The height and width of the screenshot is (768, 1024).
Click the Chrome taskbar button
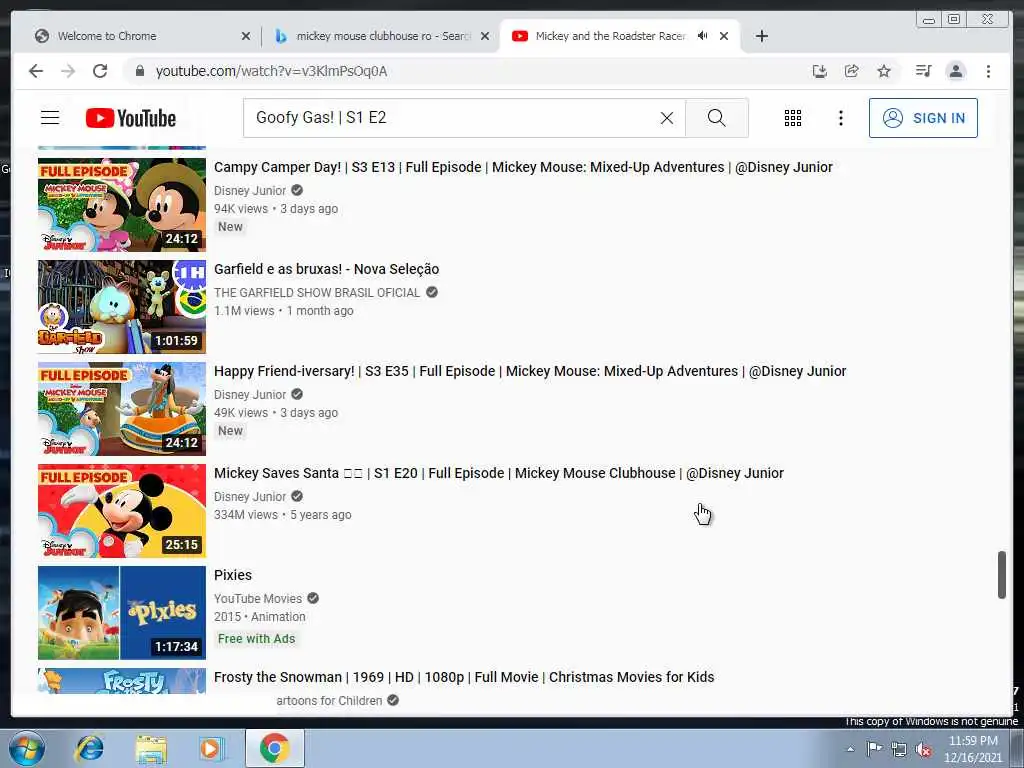click(274, 748)
